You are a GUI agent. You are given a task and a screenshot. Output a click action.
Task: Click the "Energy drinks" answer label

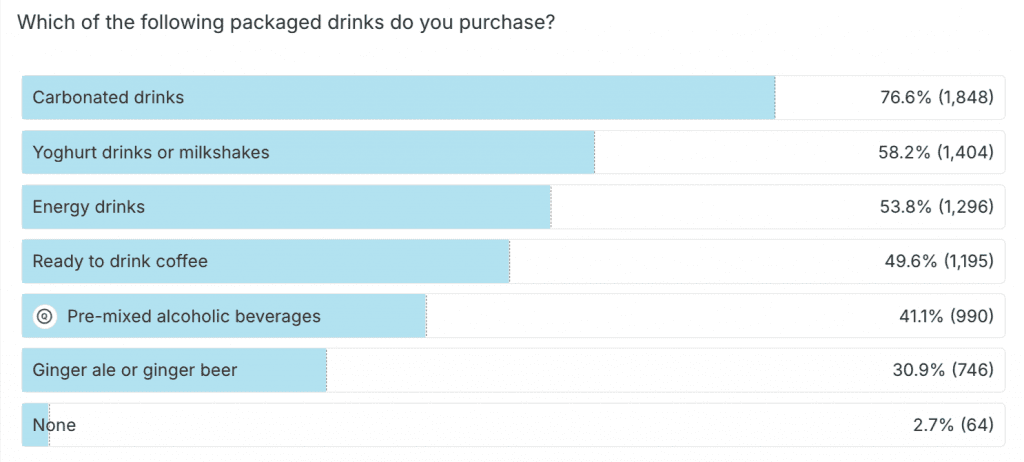pyautogui.click(x=89, y=207)
